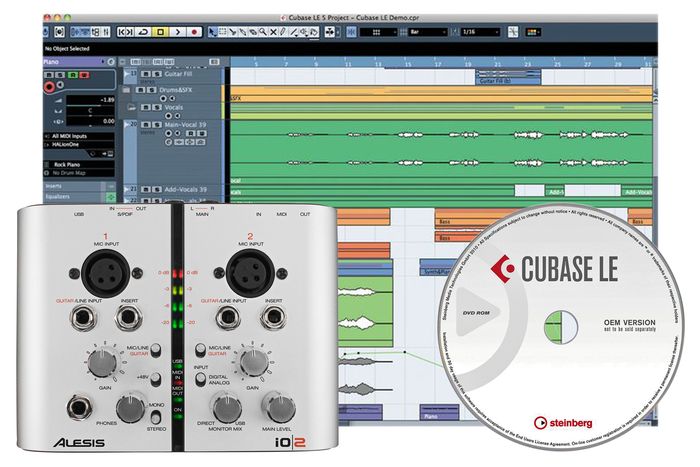Click bar 25 on the ruler

click(x=558, y=64)
